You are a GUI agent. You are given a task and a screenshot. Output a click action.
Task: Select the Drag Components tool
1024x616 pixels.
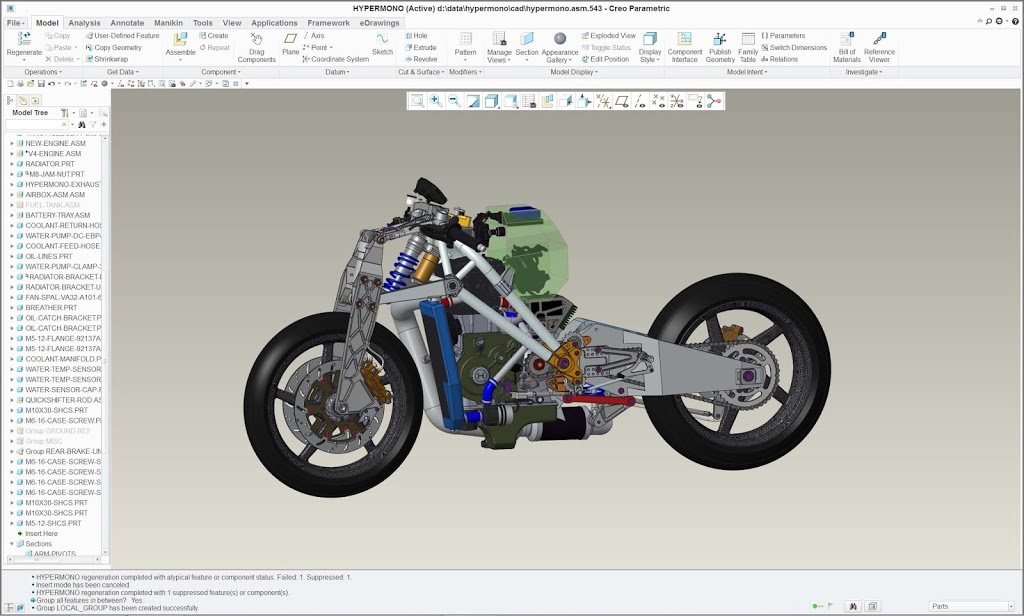coord(256,41)
